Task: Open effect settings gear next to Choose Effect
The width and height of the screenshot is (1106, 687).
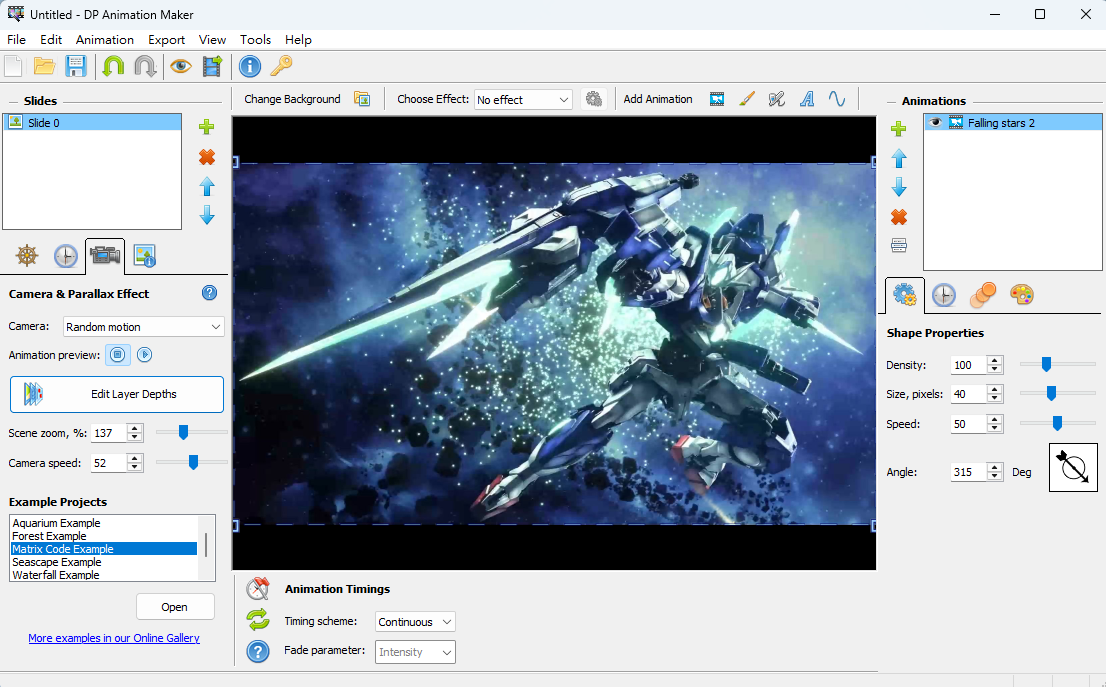Action: pos(594,99)
